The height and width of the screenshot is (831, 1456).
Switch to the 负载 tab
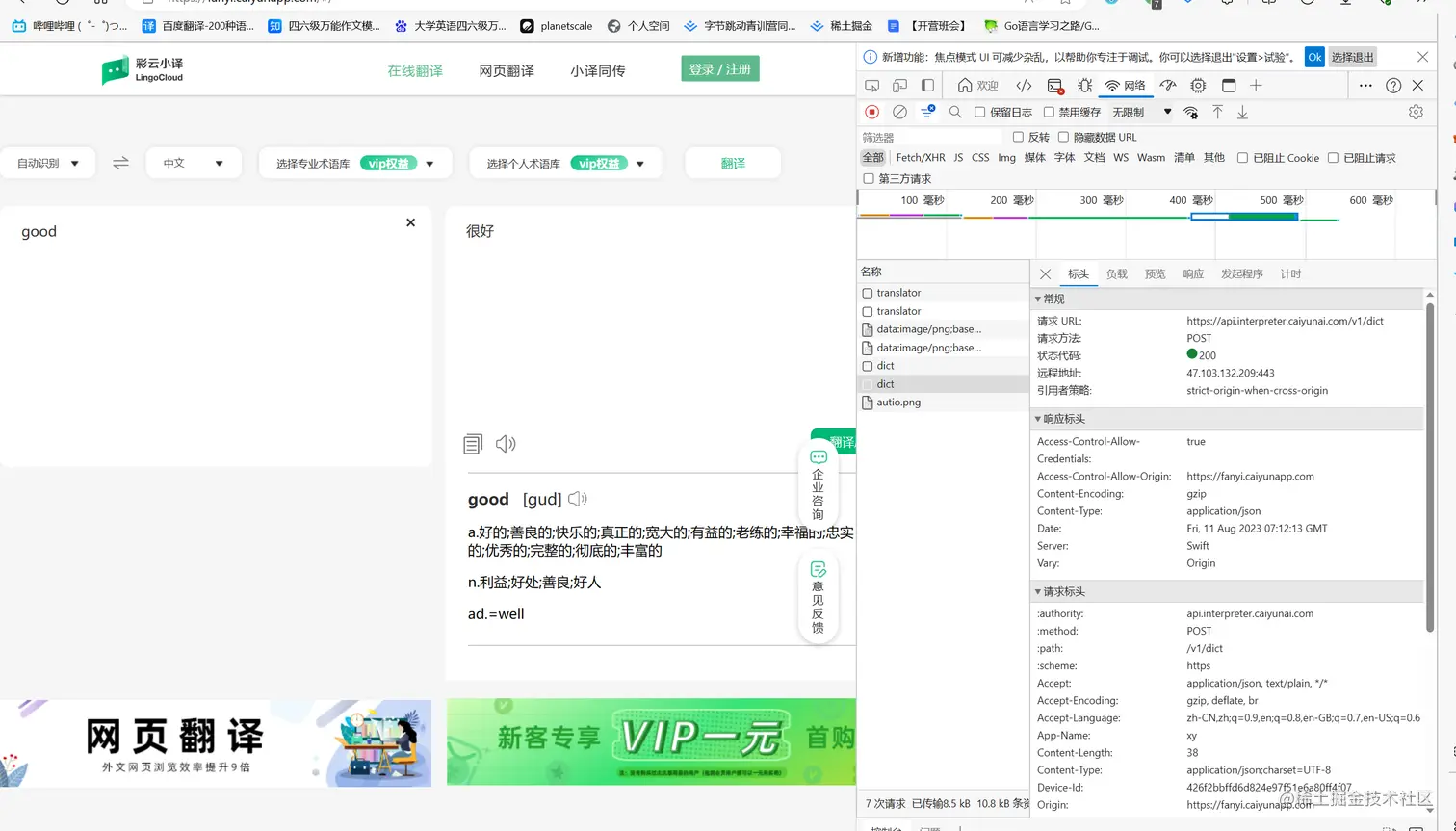(x=1116, y=274)
